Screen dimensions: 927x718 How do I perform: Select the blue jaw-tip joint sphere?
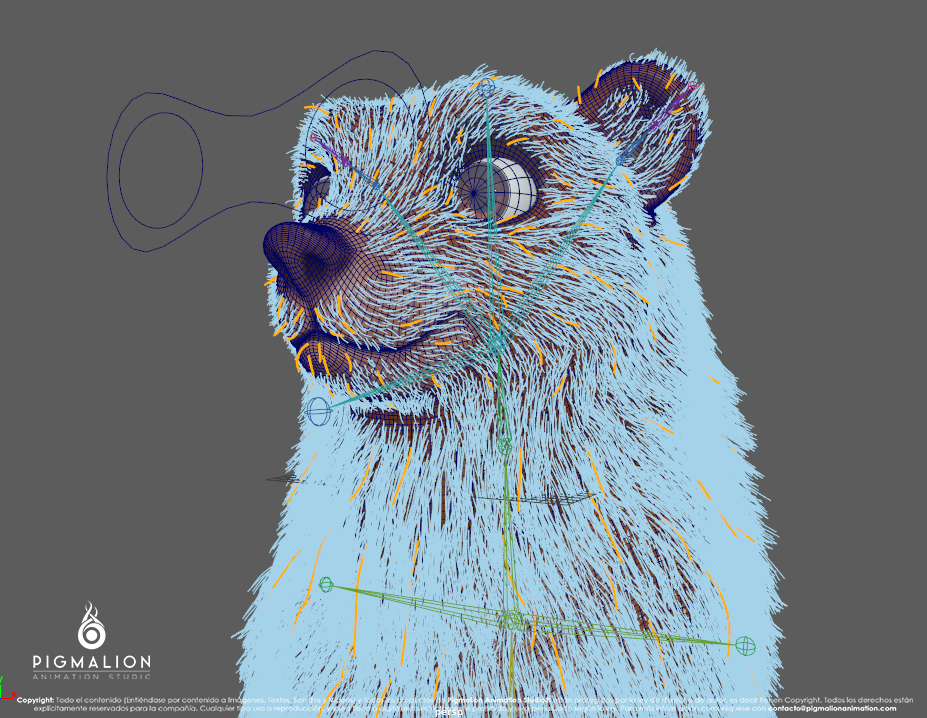pos(318,410)
